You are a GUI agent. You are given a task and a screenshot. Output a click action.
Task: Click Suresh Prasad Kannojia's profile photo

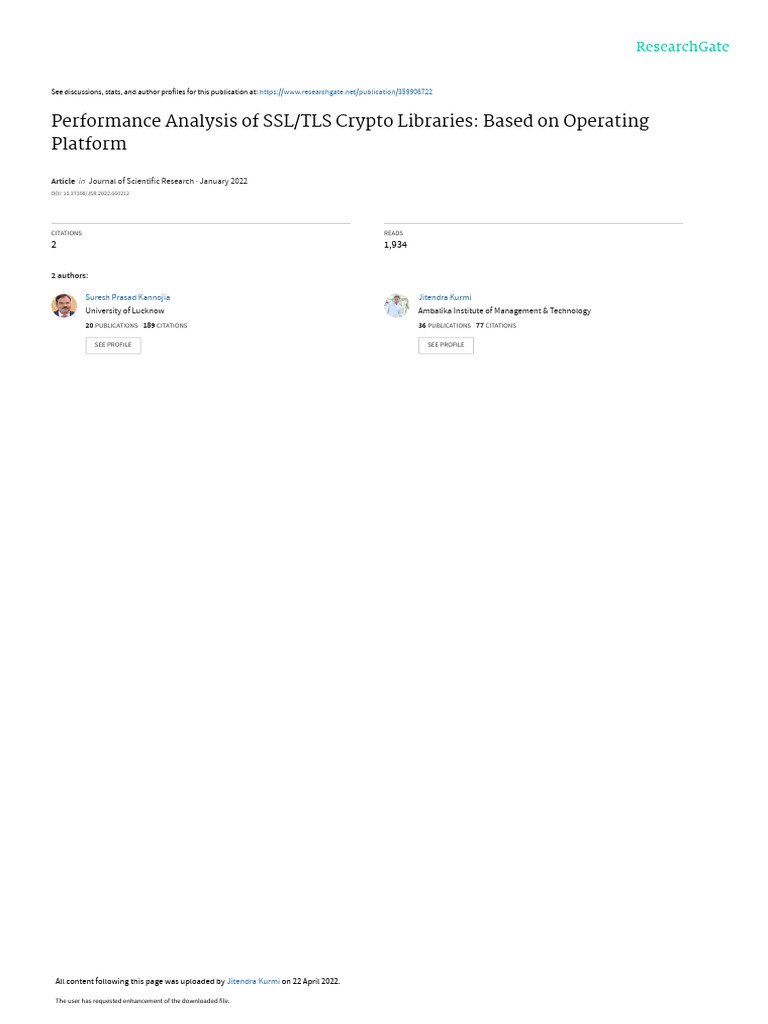(64, 305)
